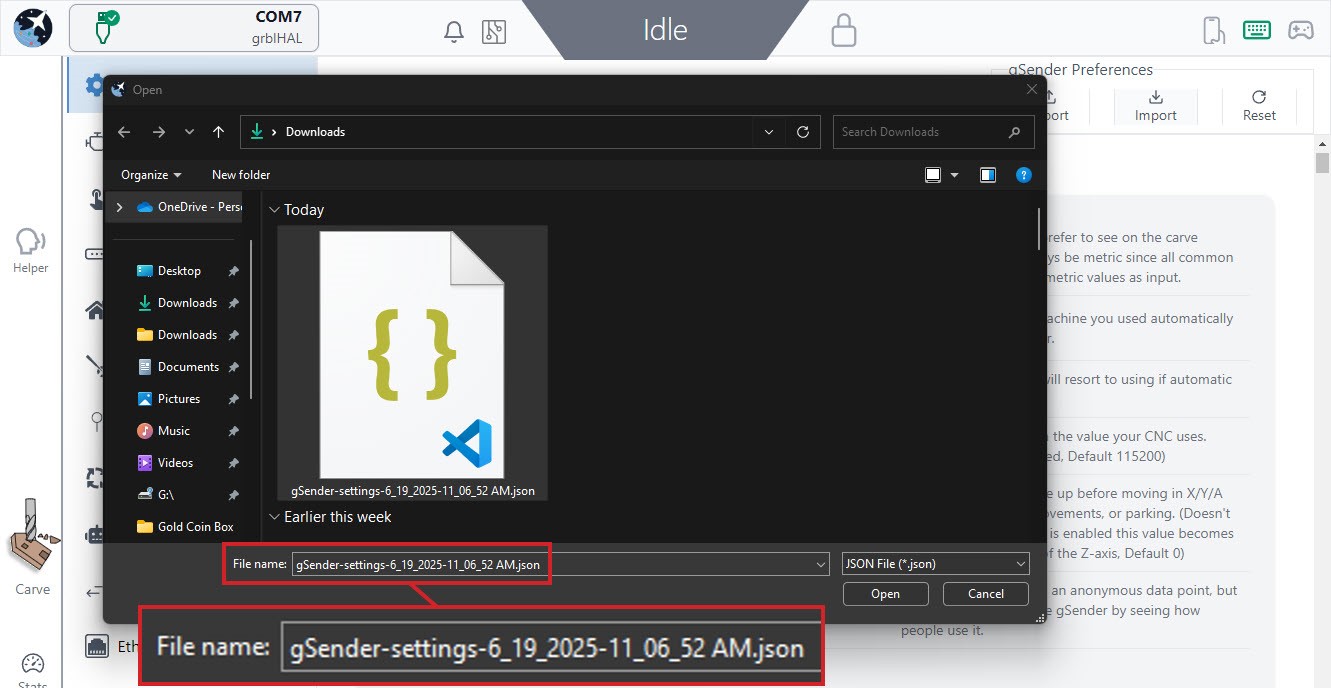Image resolution: width=1331 pixels, height=688 pixels.
Task: Click the notification bell icon
Action: coord(453,31)
